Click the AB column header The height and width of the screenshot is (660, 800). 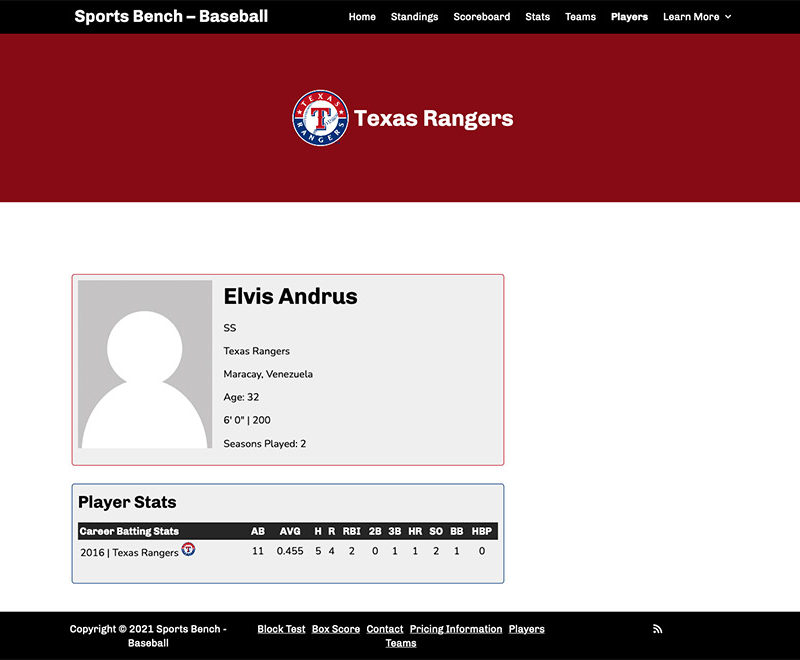pyautogui.click(x=258, y=531)
